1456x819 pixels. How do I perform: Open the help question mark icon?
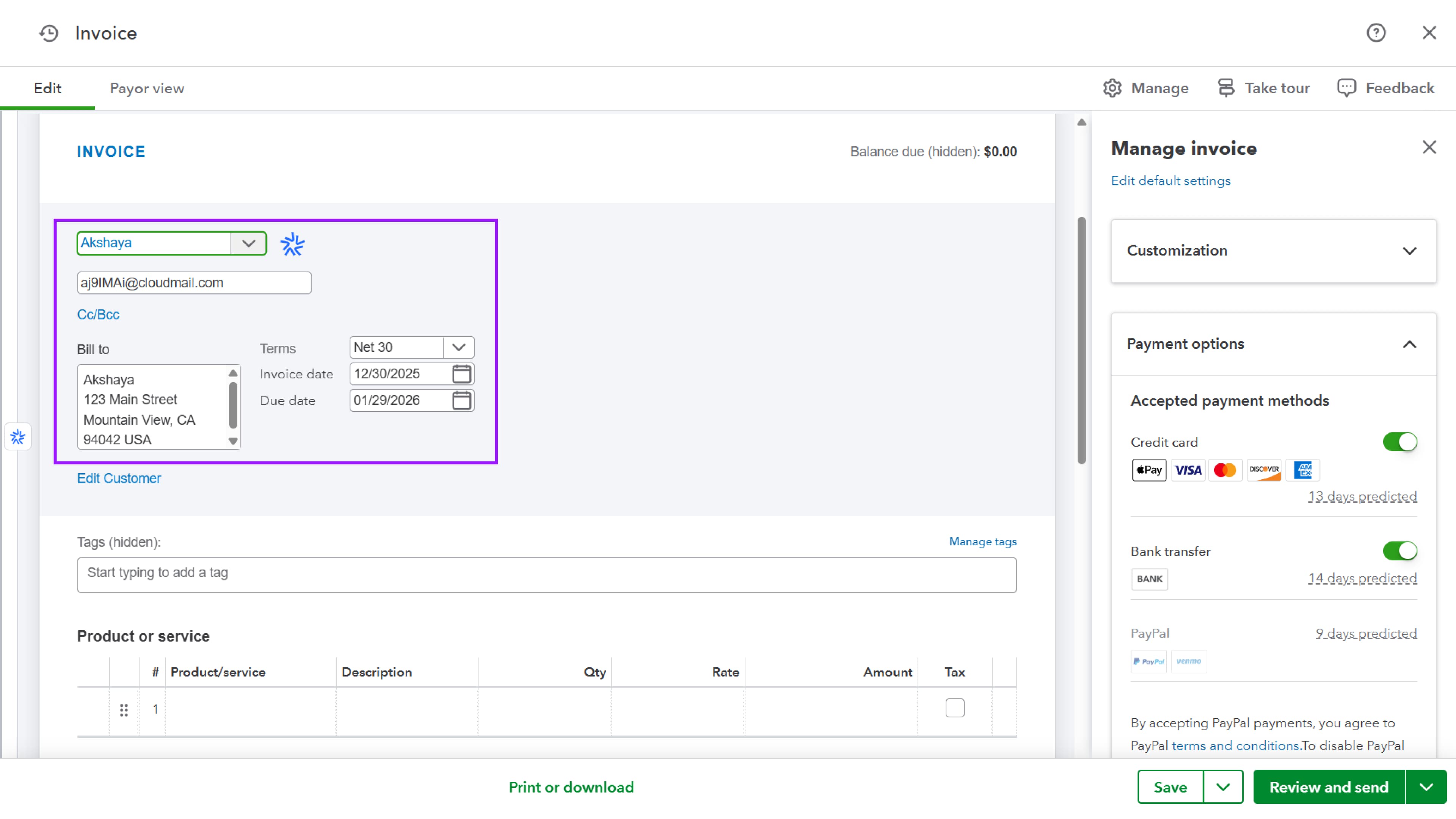(1376, 33)
